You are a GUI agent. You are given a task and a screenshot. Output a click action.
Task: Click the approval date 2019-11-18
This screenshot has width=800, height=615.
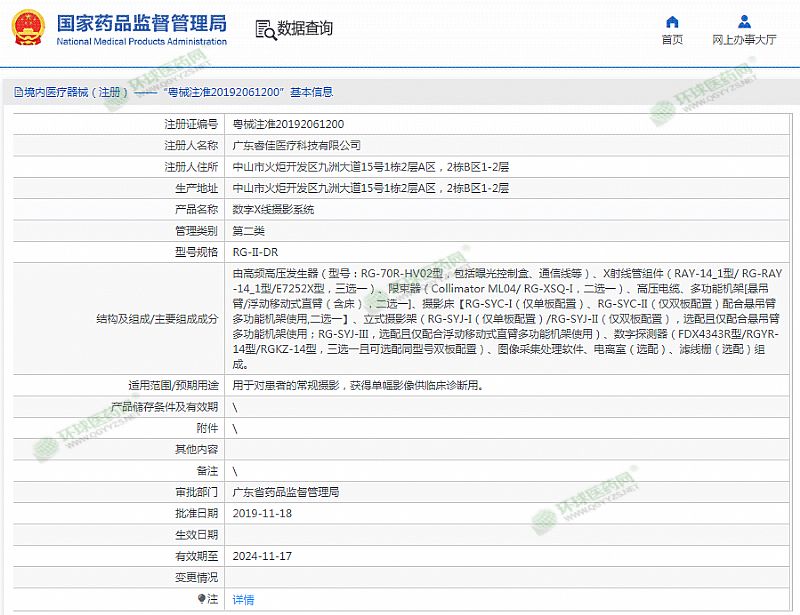262,513
